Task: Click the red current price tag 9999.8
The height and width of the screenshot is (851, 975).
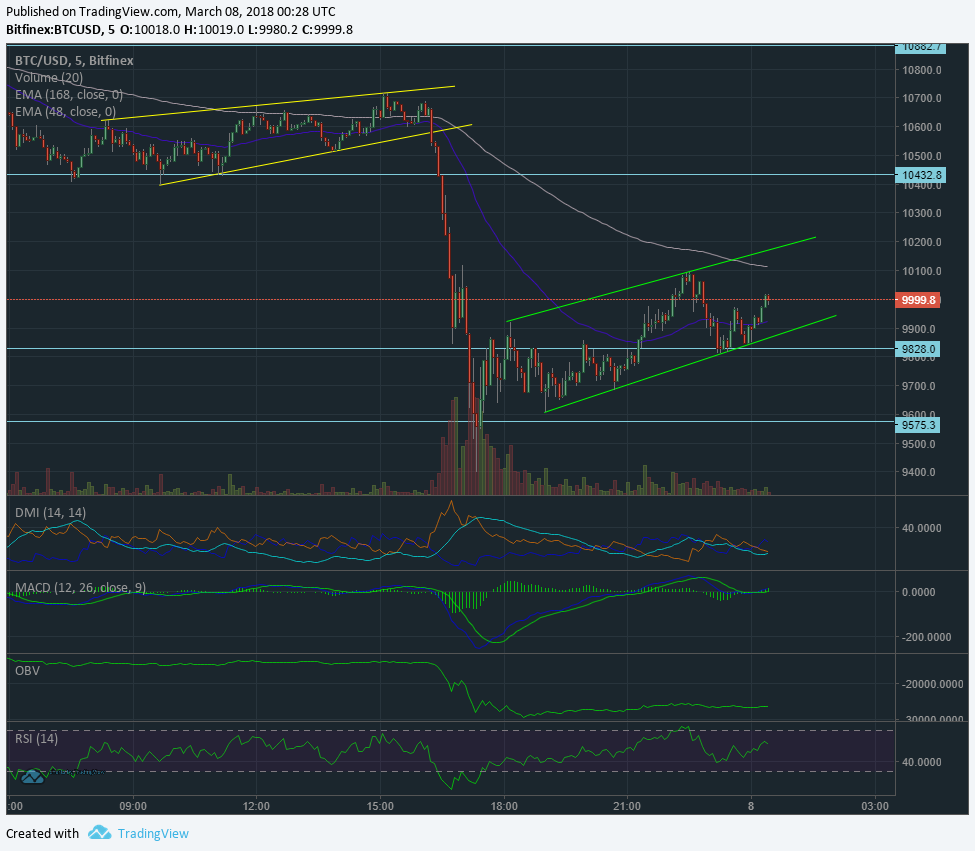Action: click(918, 300)
